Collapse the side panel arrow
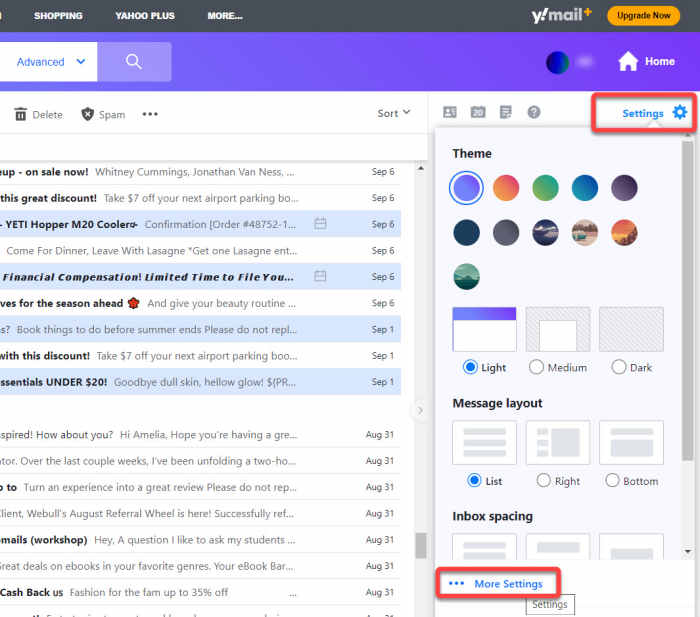700x617 pixels. [x=420, y=410]
